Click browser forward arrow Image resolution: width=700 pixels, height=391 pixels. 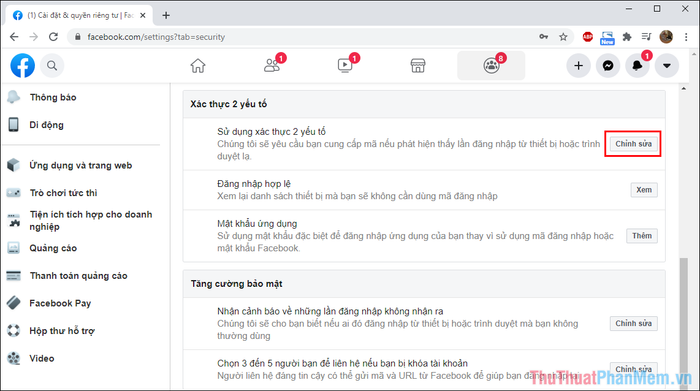(34, 37)
